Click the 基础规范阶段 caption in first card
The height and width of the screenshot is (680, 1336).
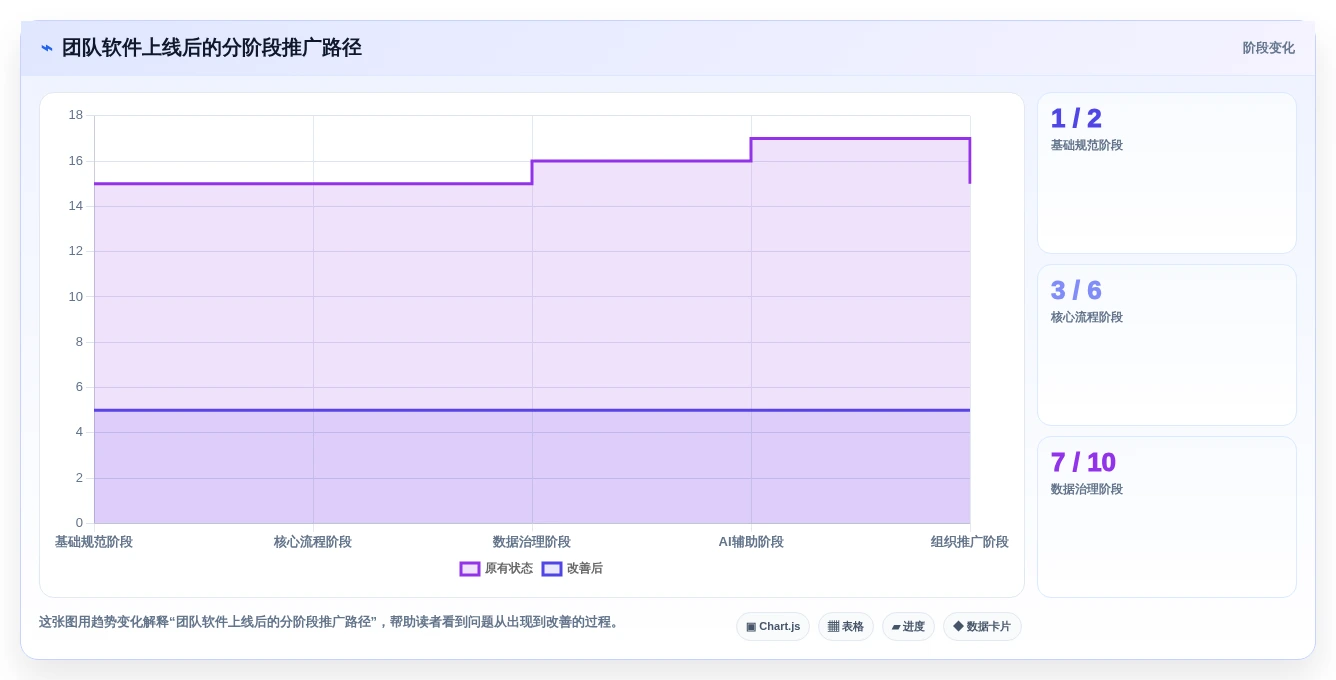click(x=1087, y=145)
